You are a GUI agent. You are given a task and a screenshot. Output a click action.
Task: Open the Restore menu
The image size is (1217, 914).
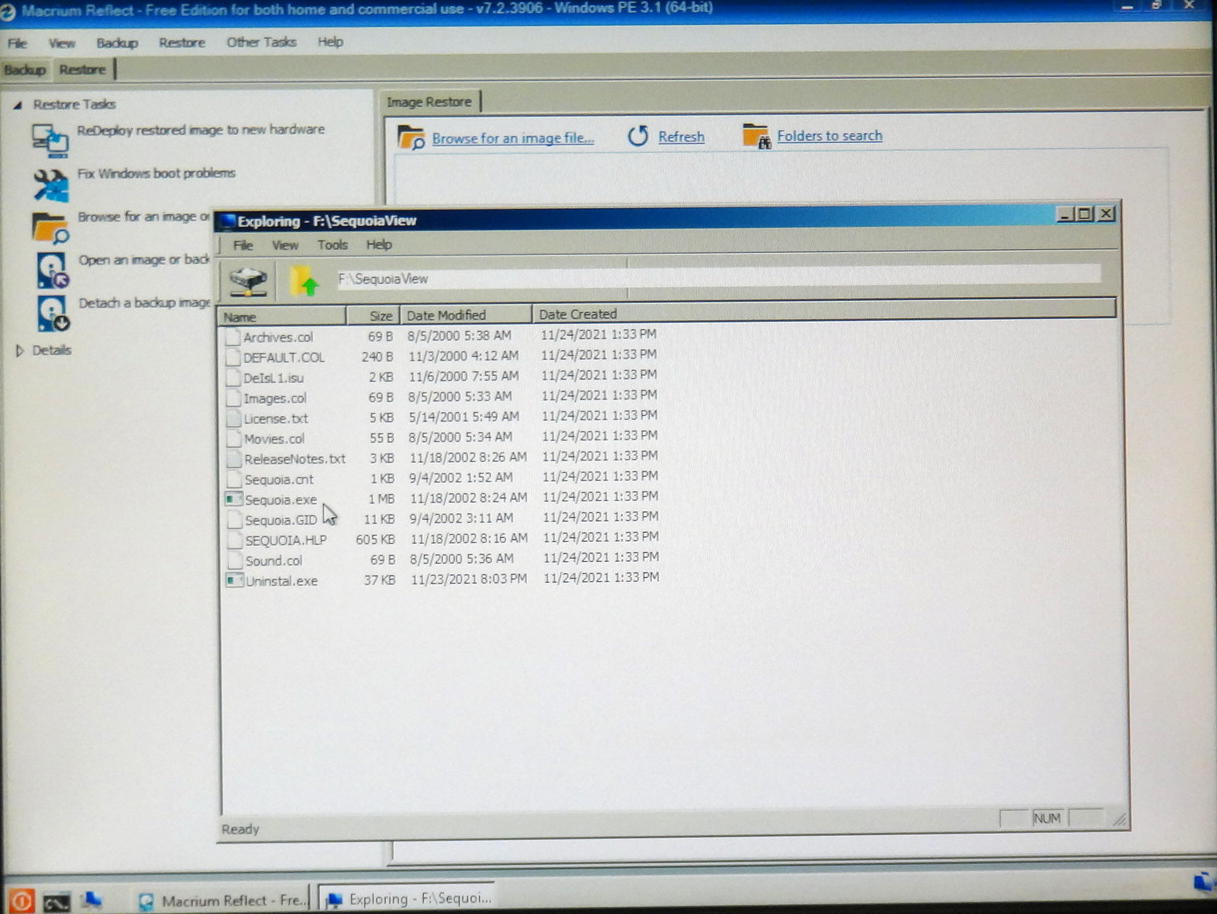click(182, 43)
